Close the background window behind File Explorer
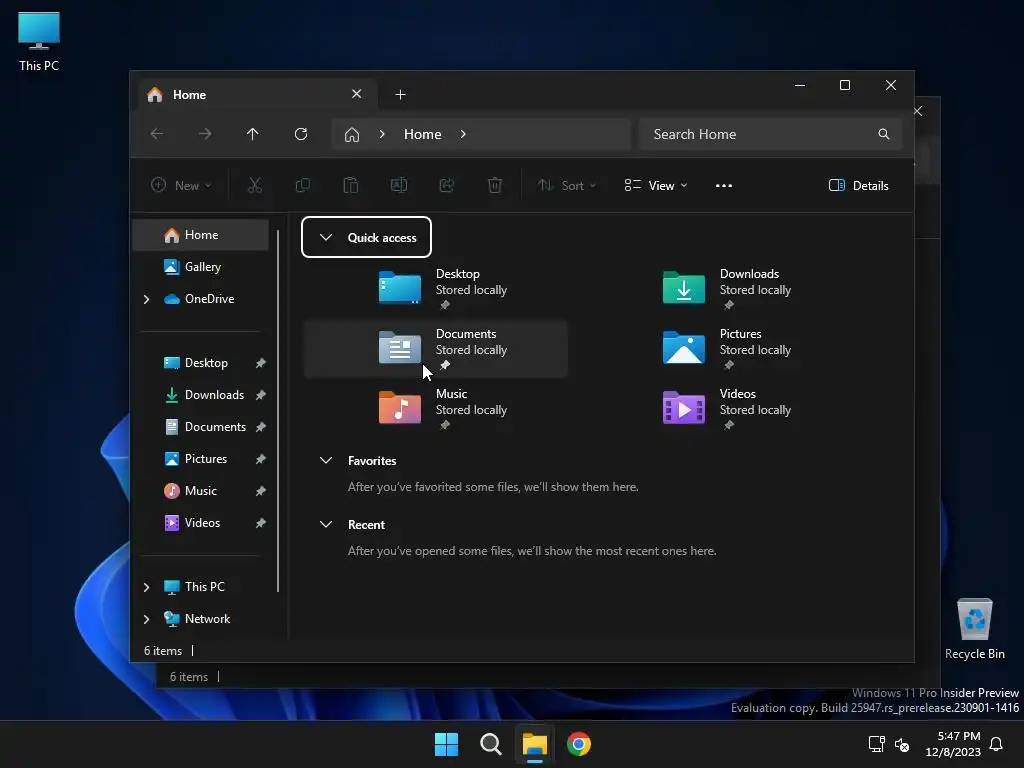Image resolution: width=1024 pixels, height=768 pixels. pyautogui.click(x=918, y=111)
